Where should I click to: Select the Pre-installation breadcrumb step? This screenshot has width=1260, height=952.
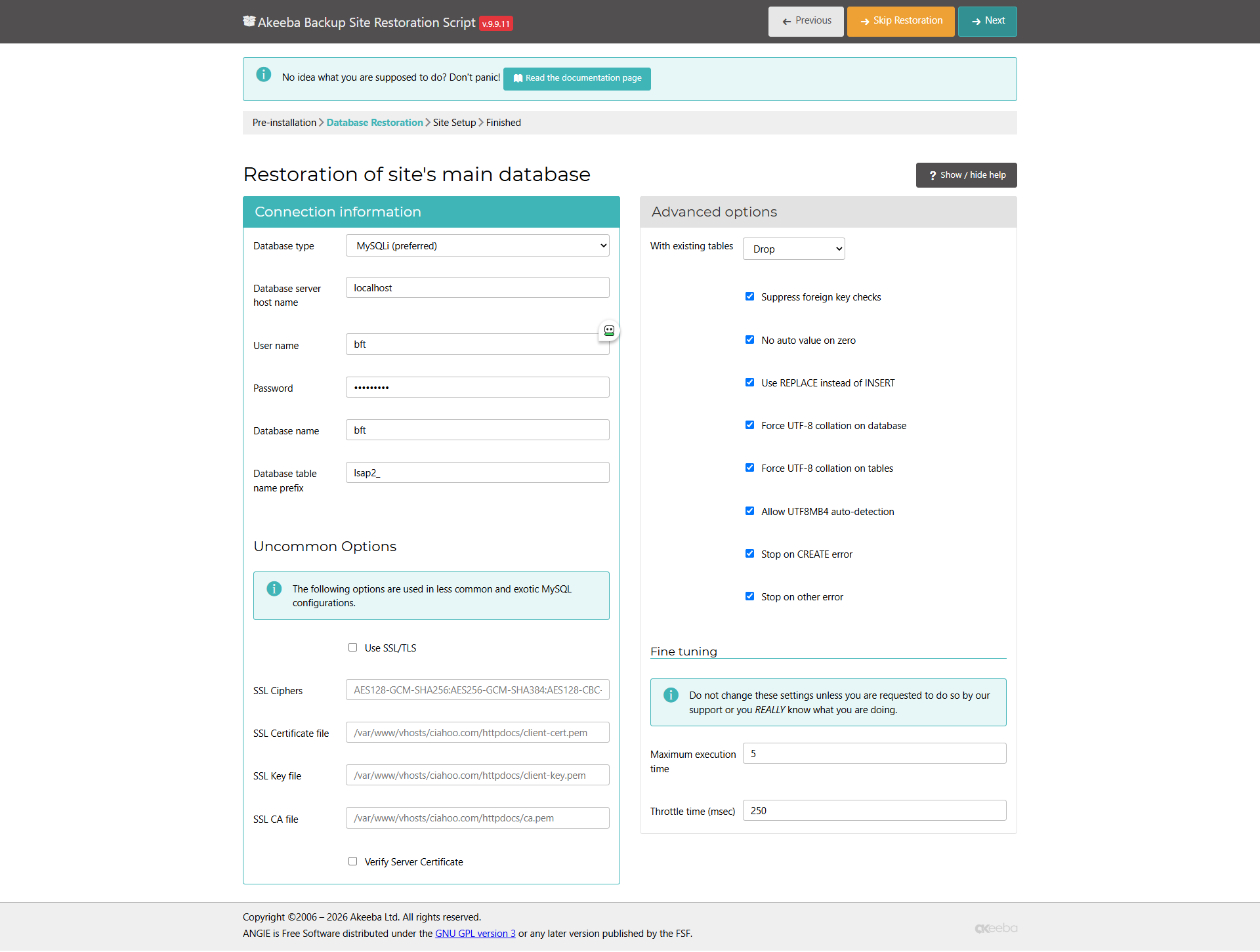tap(284, 123)
